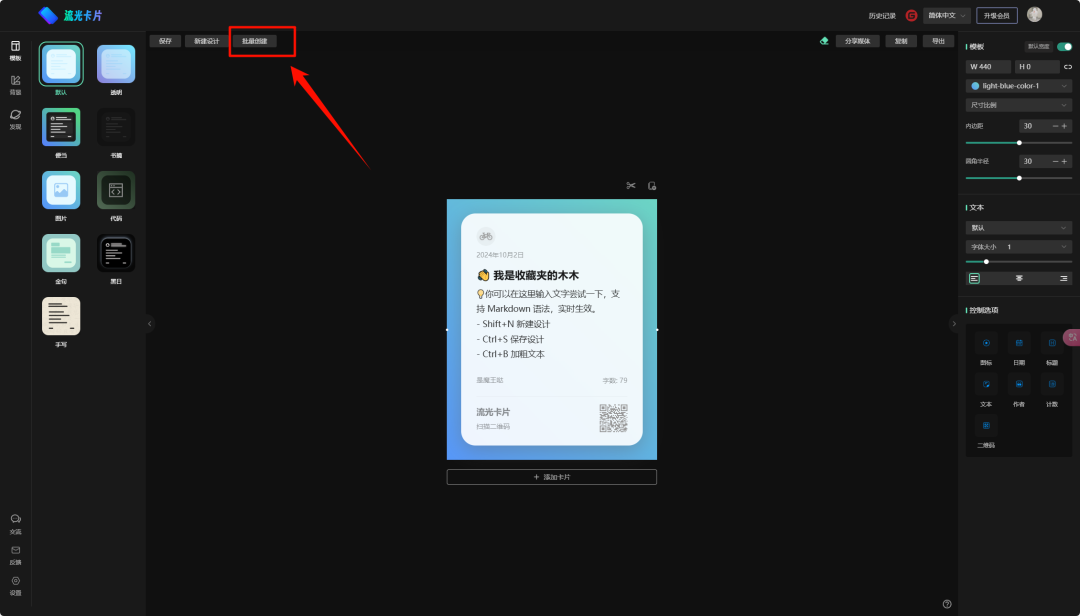This screenshot has width=1080, height=616.
Task: Click the 导出 export button
Action: pos(937,41)
